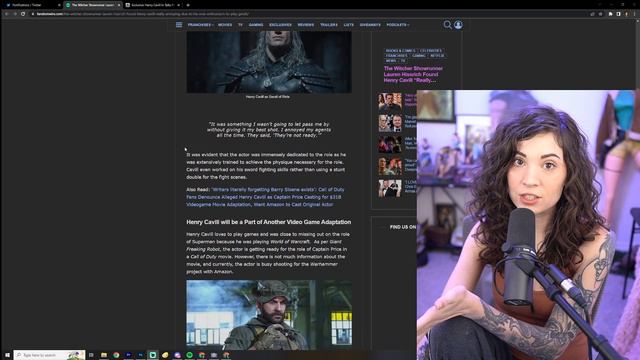
Task: Open the Also Read Call of Duty link
Action: [x=265, y=197]
